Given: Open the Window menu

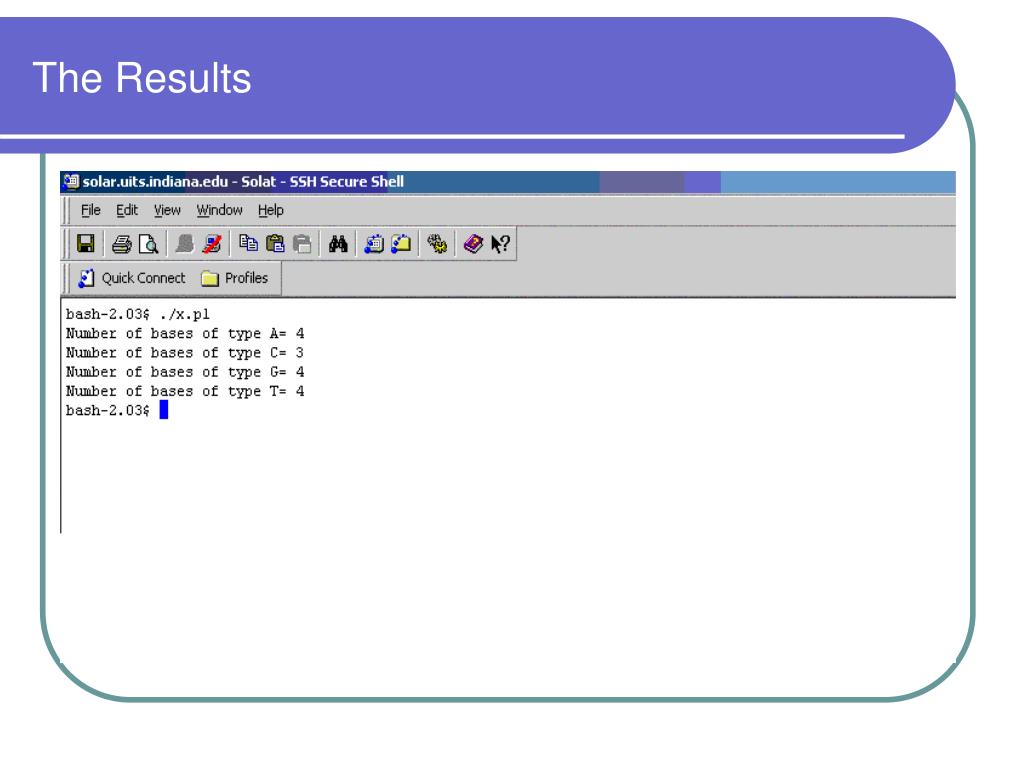Looking at the screenshot, I should coord(219,210).
